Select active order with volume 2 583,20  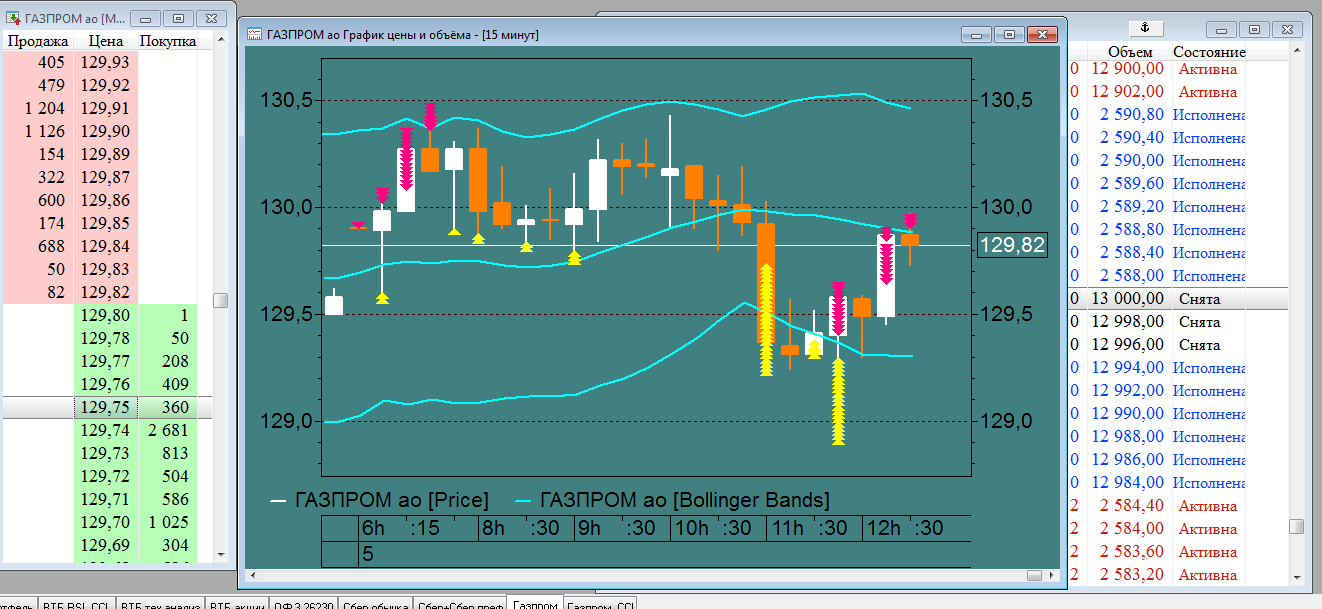pyautogui.click(x=1178, y=575)
